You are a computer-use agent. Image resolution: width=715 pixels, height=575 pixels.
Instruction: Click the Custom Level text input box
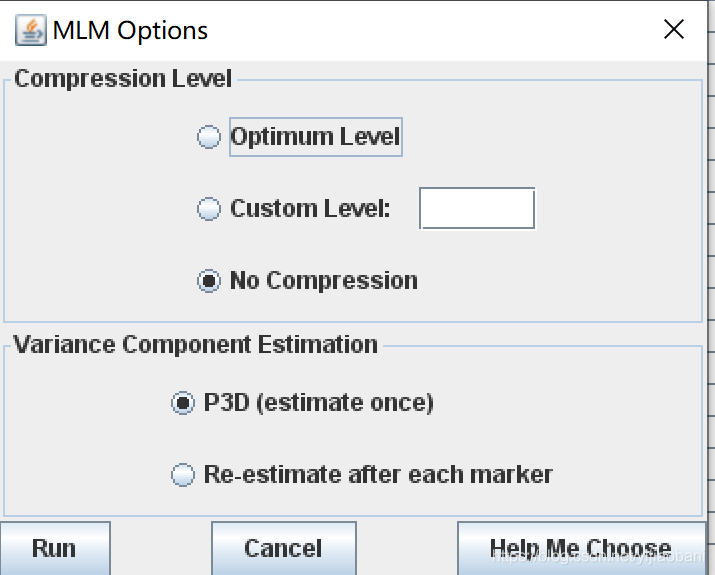(x=477, y=209)
